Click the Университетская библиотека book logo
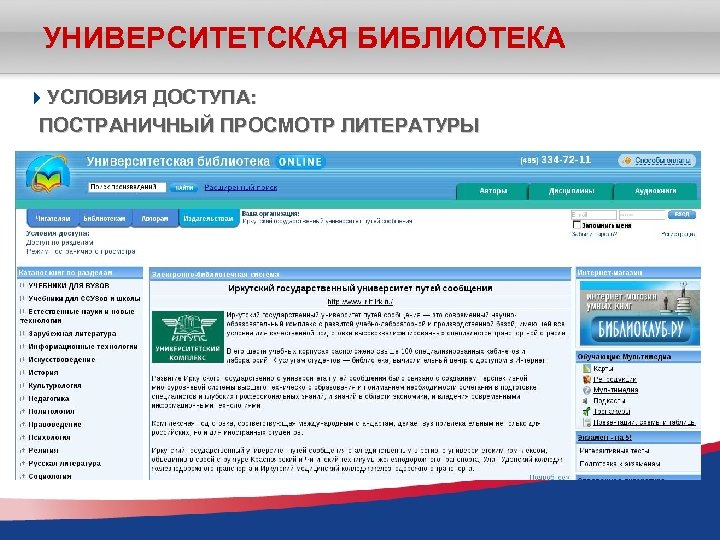 [48, 175]
